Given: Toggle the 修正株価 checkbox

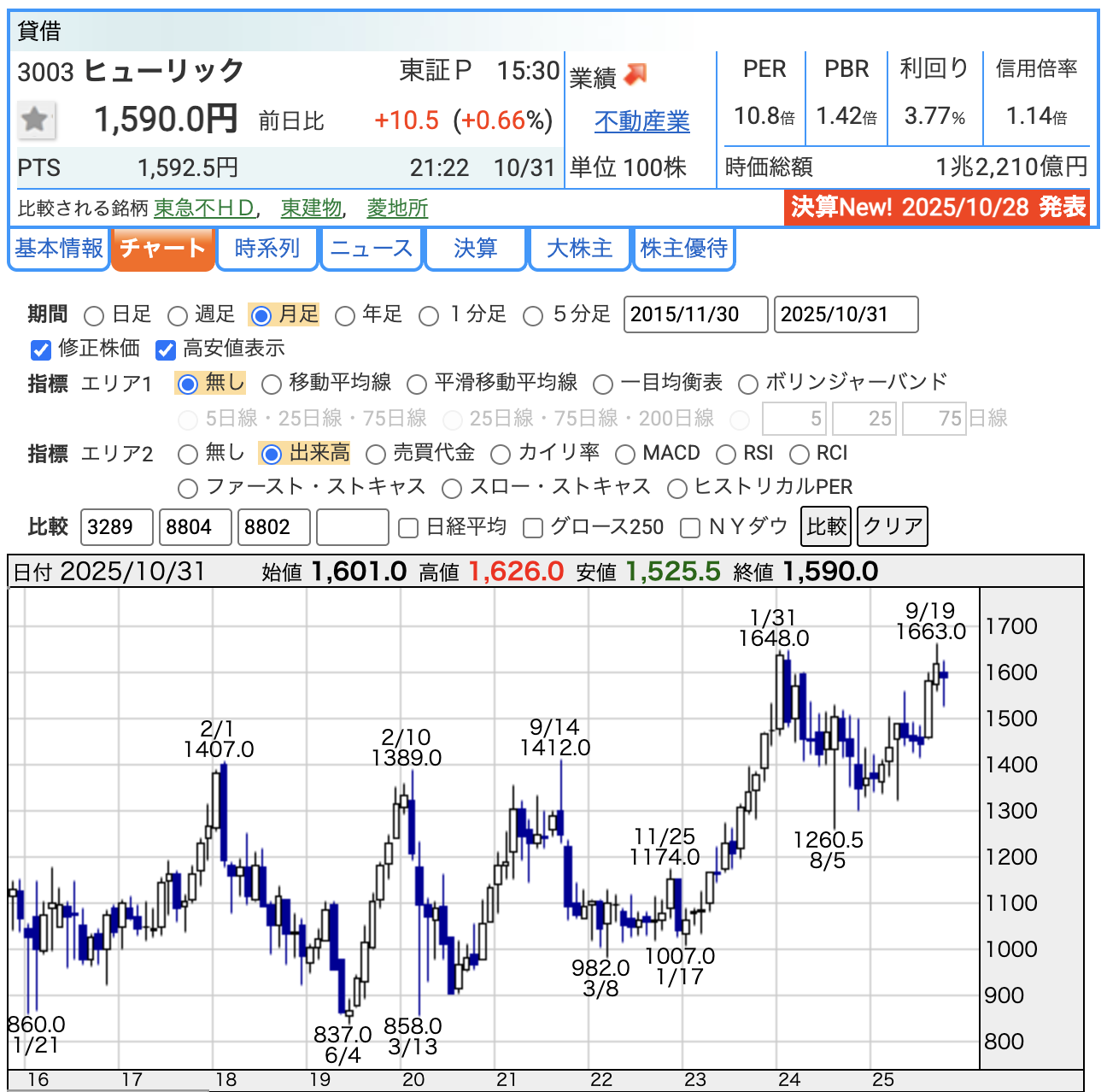Looking at the screenshot, I should 41,349.
